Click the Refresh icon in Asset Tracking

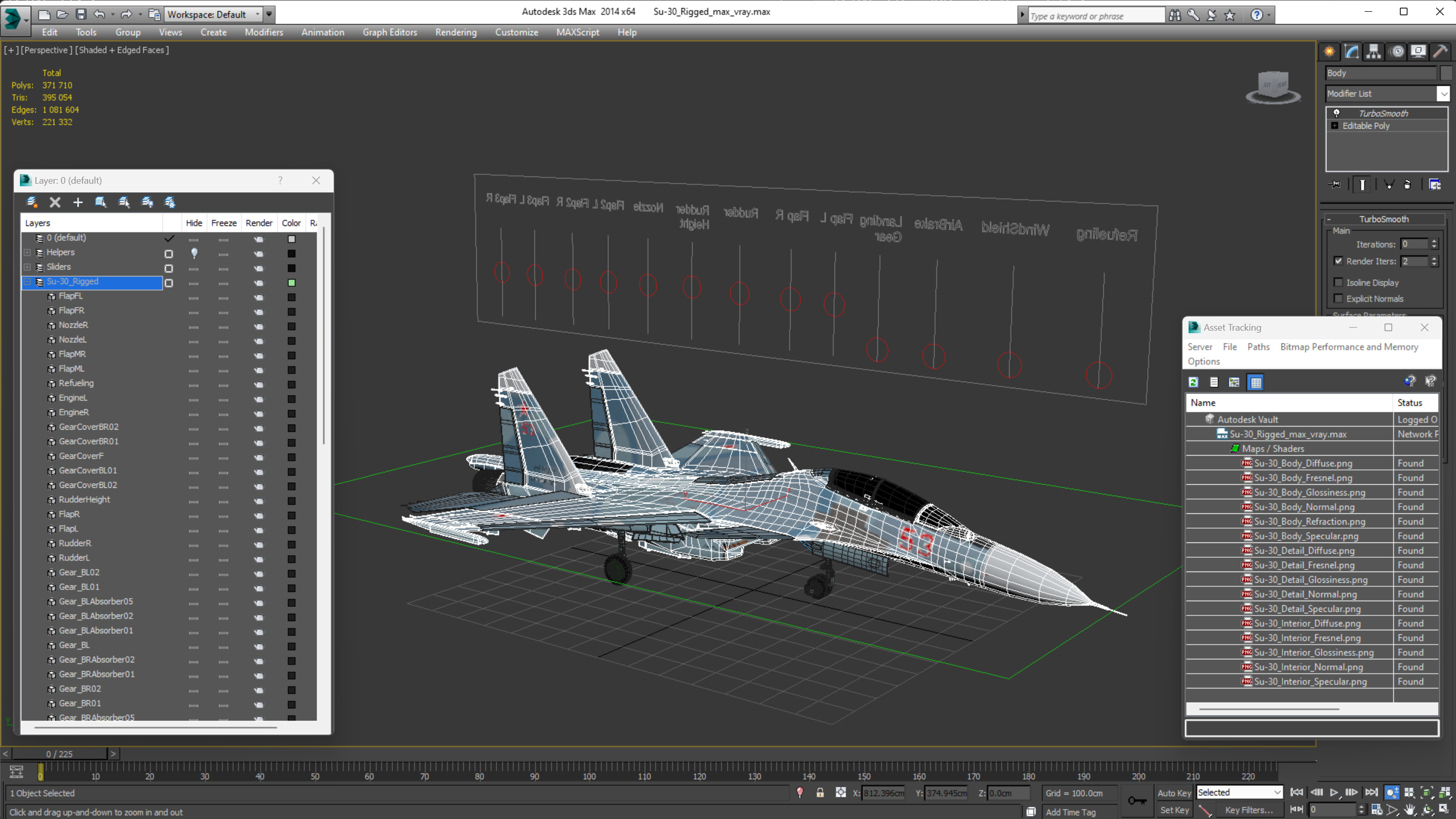point(1193,383)
